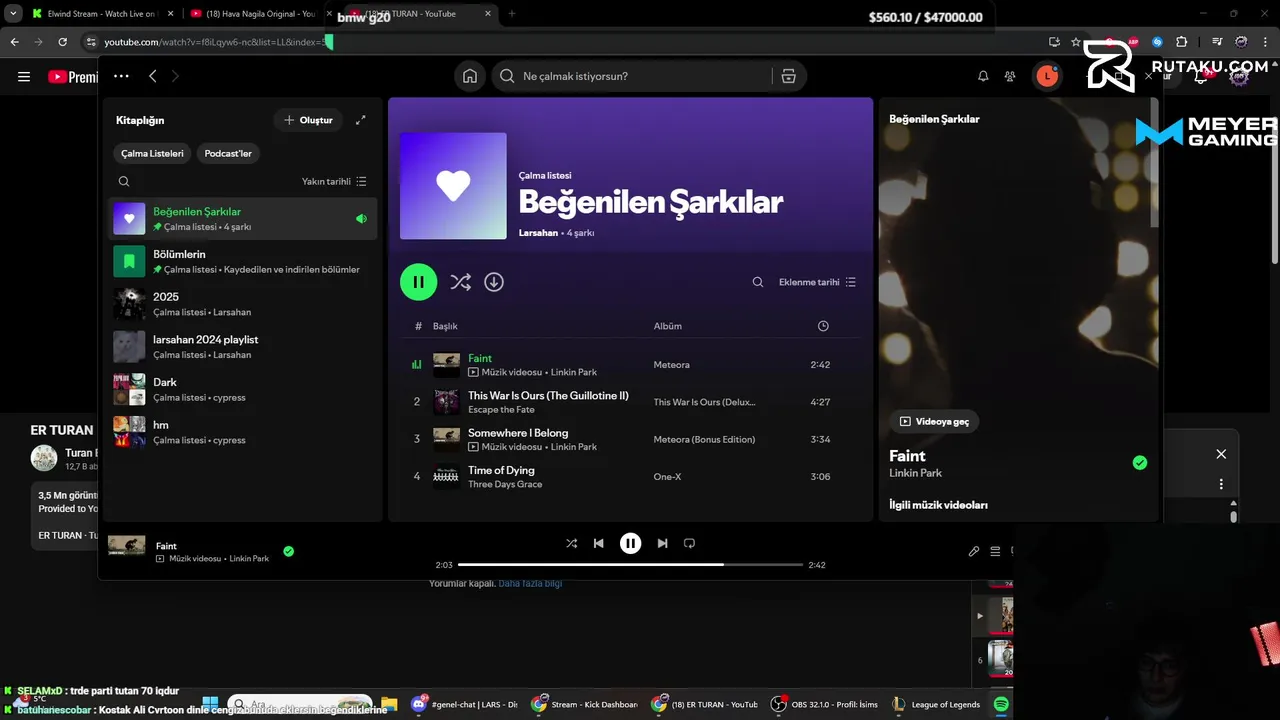Open Faint cover thumbnail in player bar
Image resolution: width=1280 pixels, height=720 pixels.
127,545
